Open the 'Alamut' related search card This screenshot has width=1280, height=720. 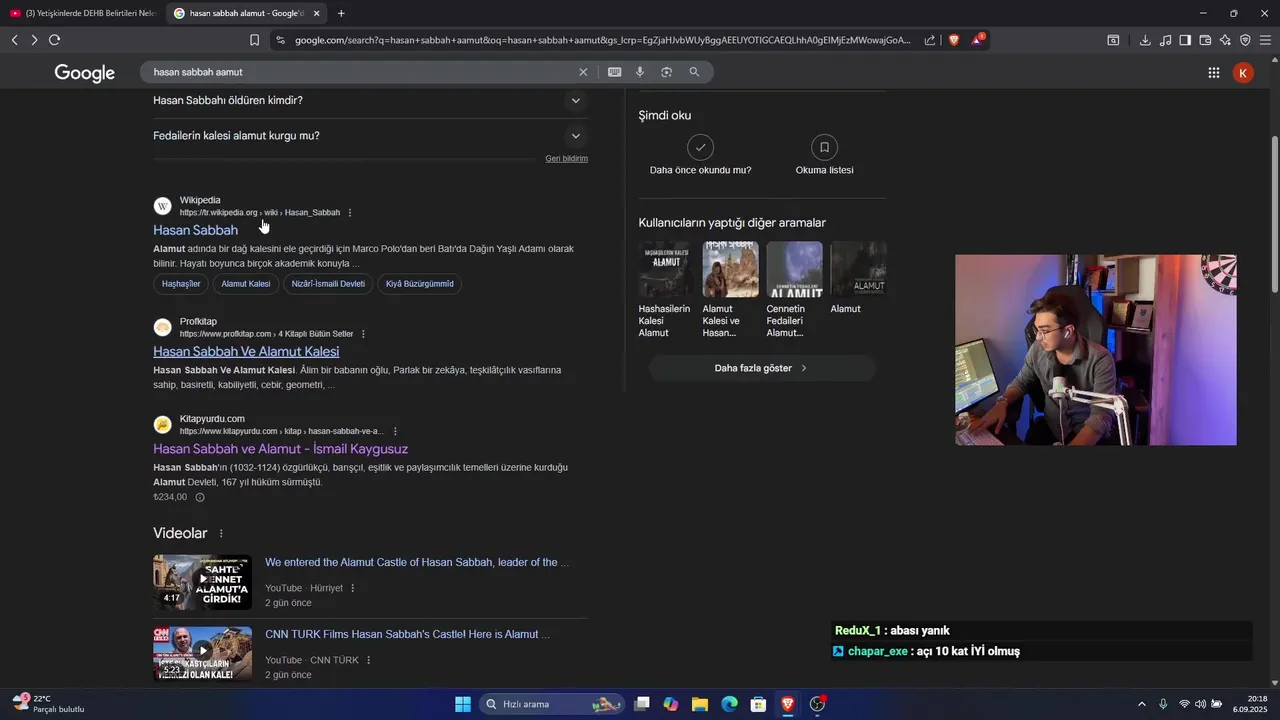tap(858, 278)
